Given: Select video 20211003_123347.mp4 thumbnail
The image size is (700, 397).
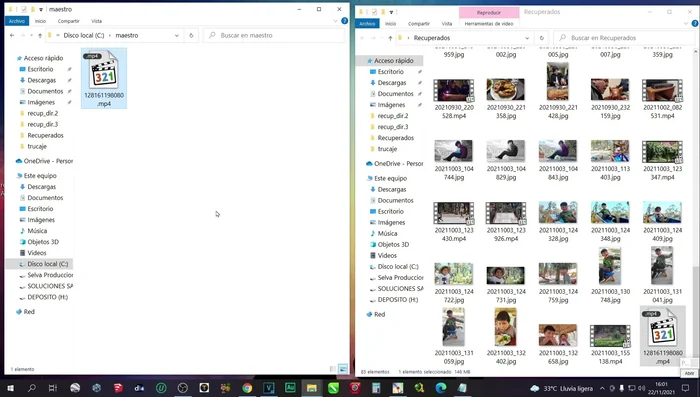Looking at the screenshot, I should click(x=662, y=152).
